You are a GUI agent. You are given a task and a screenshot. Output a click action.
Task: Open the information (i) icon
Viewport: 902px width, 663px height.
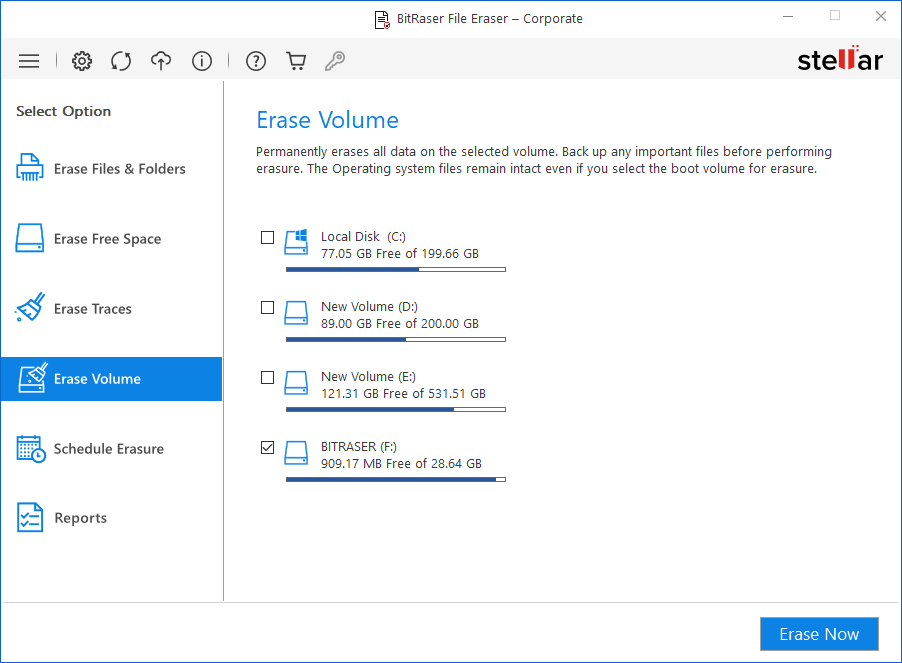tap(202, 61)
